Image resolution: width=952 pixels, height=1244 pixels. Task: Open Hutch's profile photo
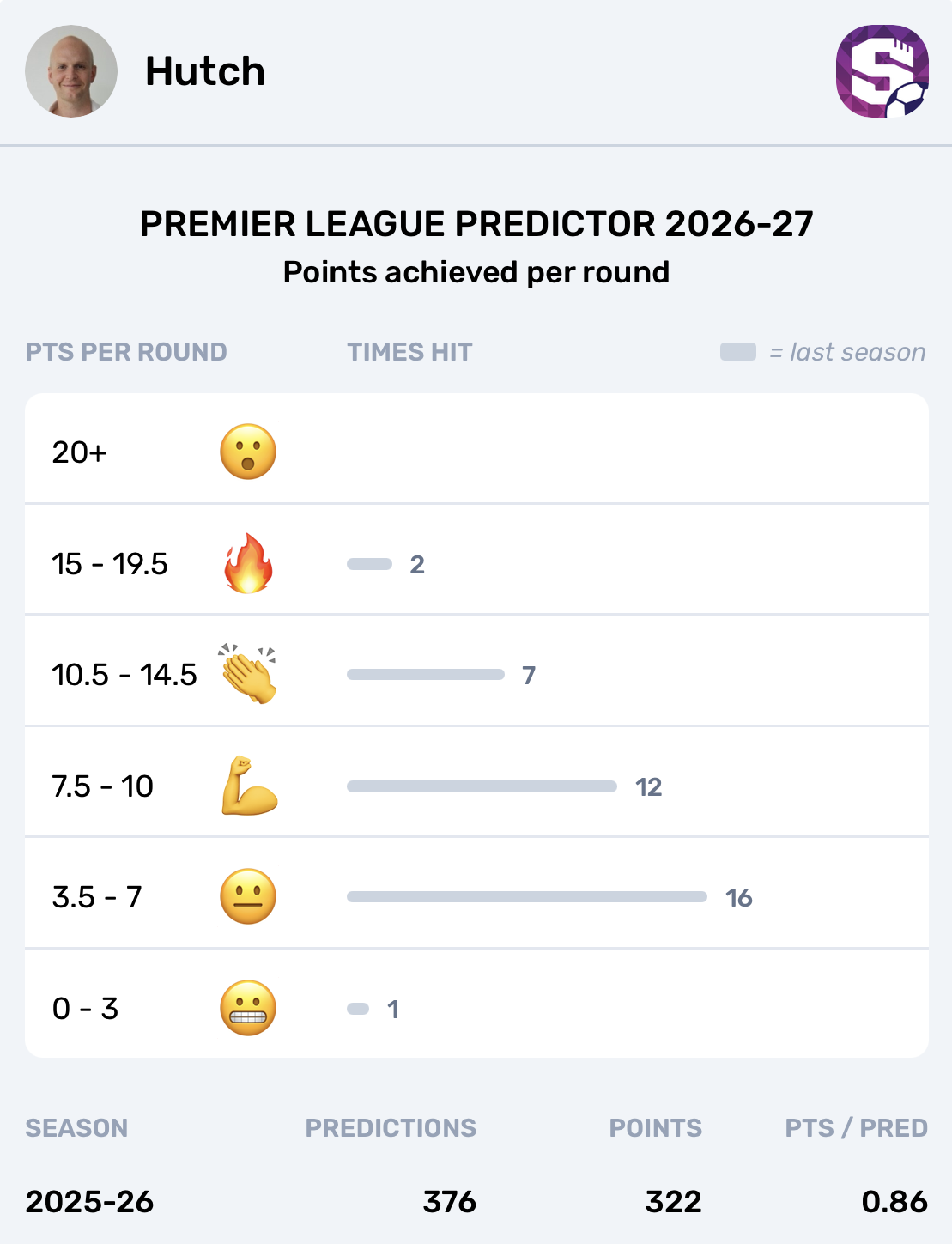click(x=71, y=71)
